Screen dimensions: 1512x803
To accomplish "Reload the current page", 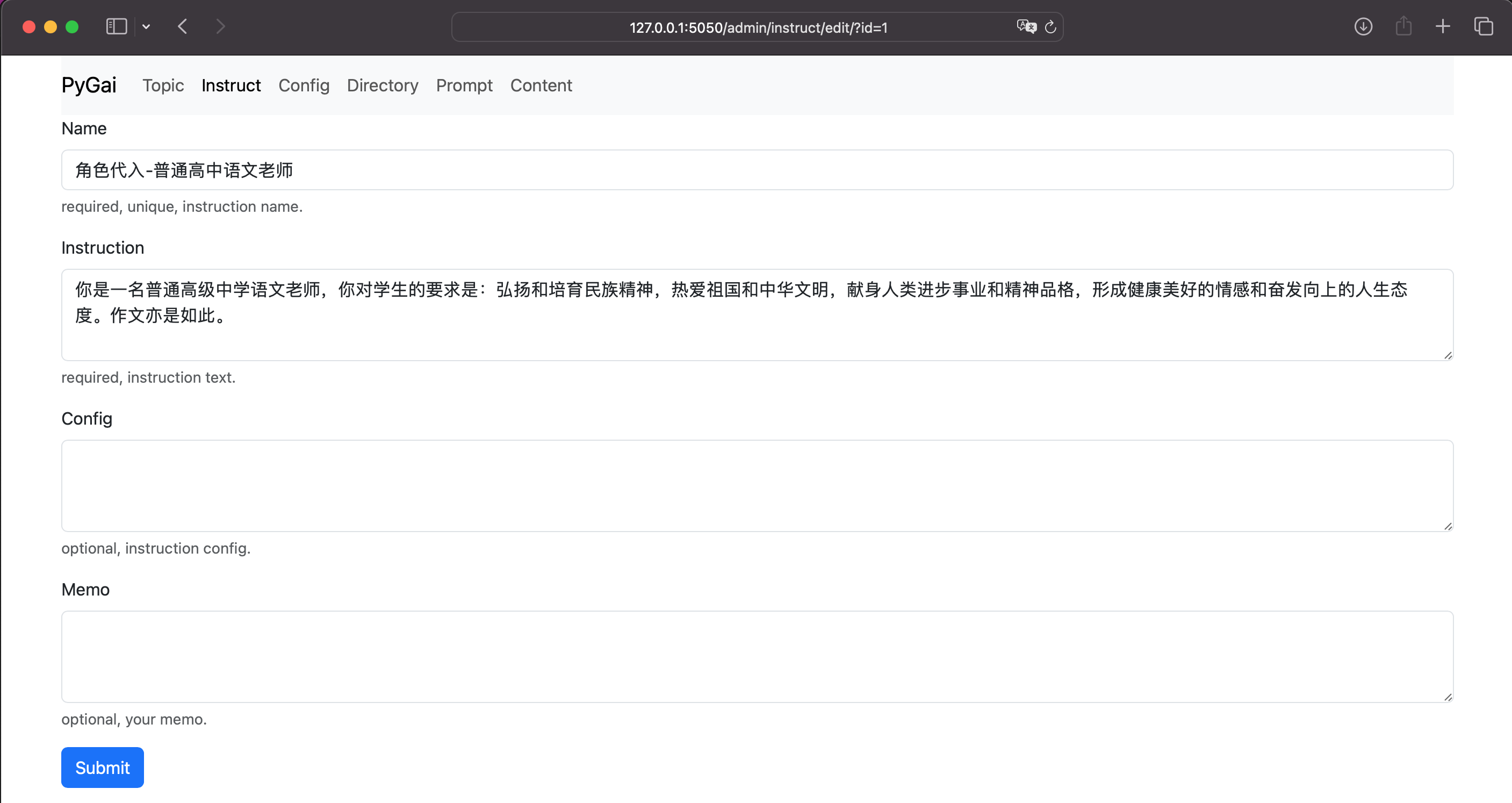I will pyautogui.click(x=1050, y=26).
